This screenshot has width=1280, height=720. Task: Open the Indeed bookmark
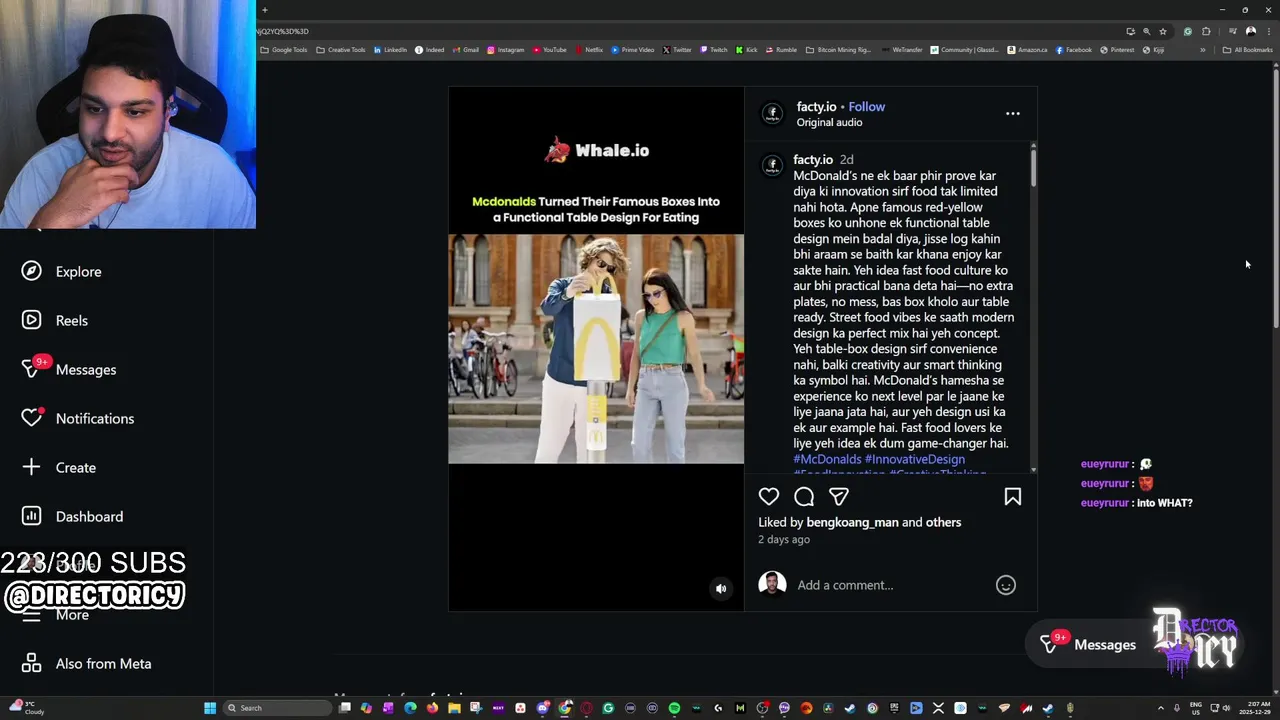tap(430, 50)
